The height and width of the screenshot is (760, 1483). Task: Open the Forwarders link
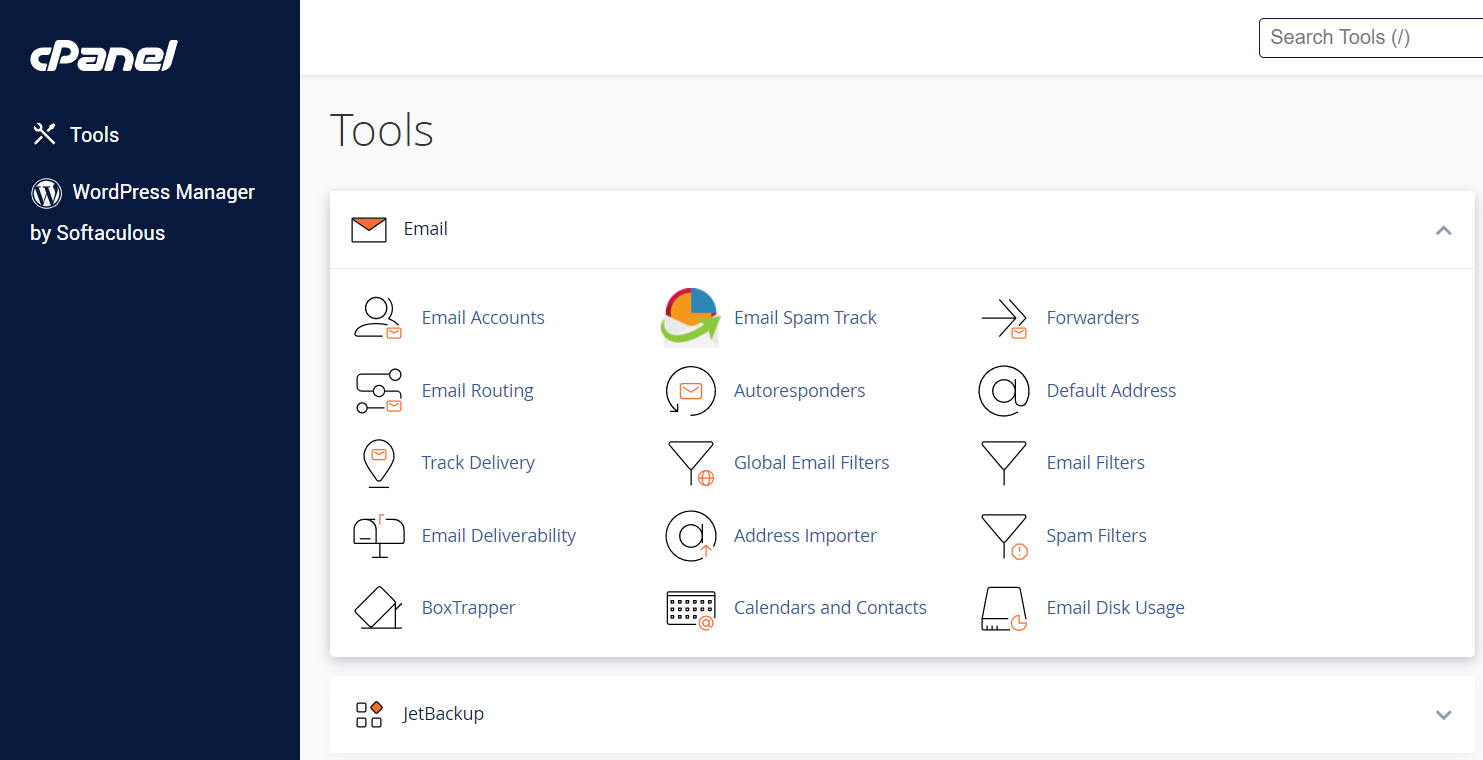pos(1093,318)
